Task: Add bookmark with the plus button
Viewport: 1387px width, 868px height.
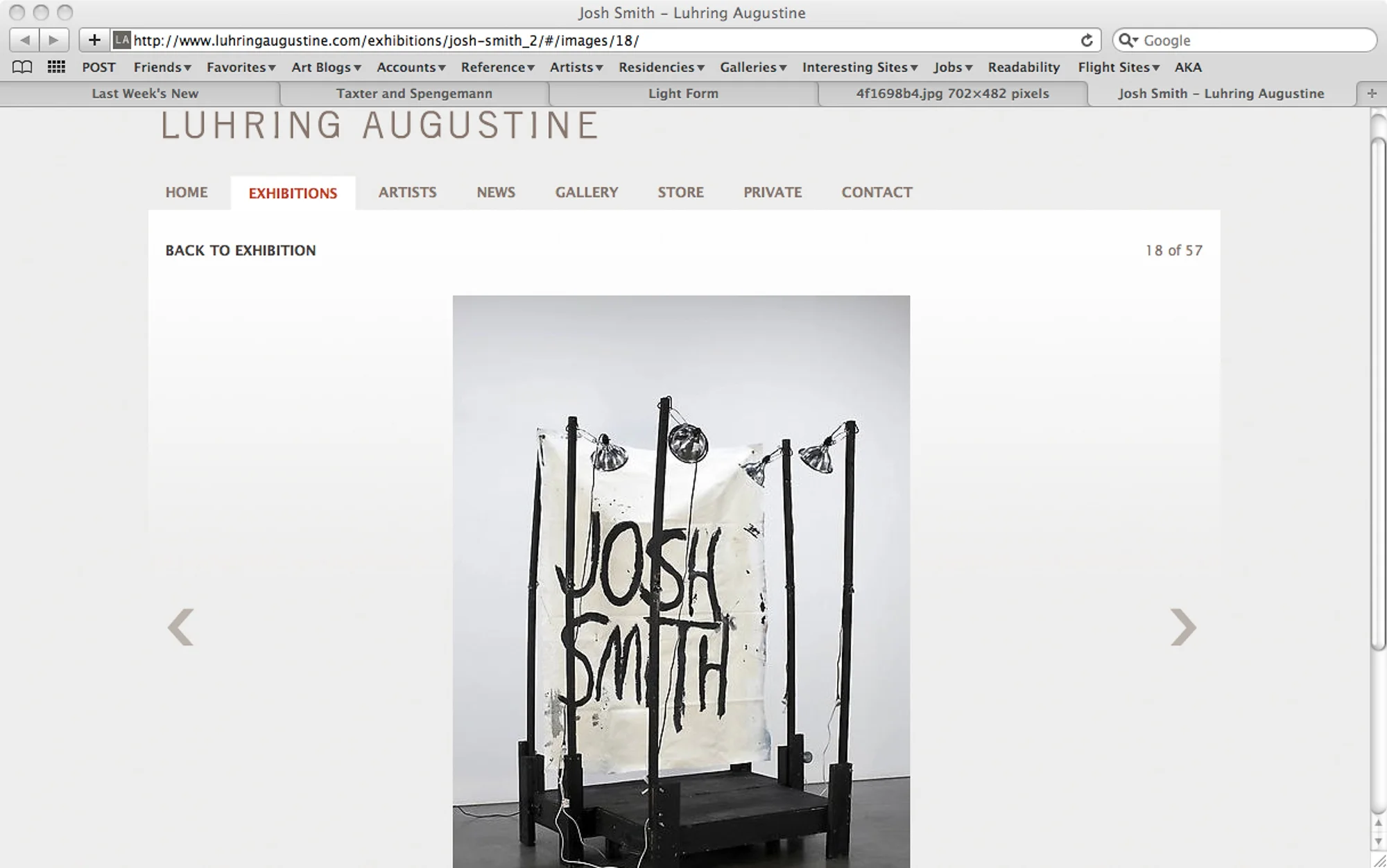Action: point(94,40)
